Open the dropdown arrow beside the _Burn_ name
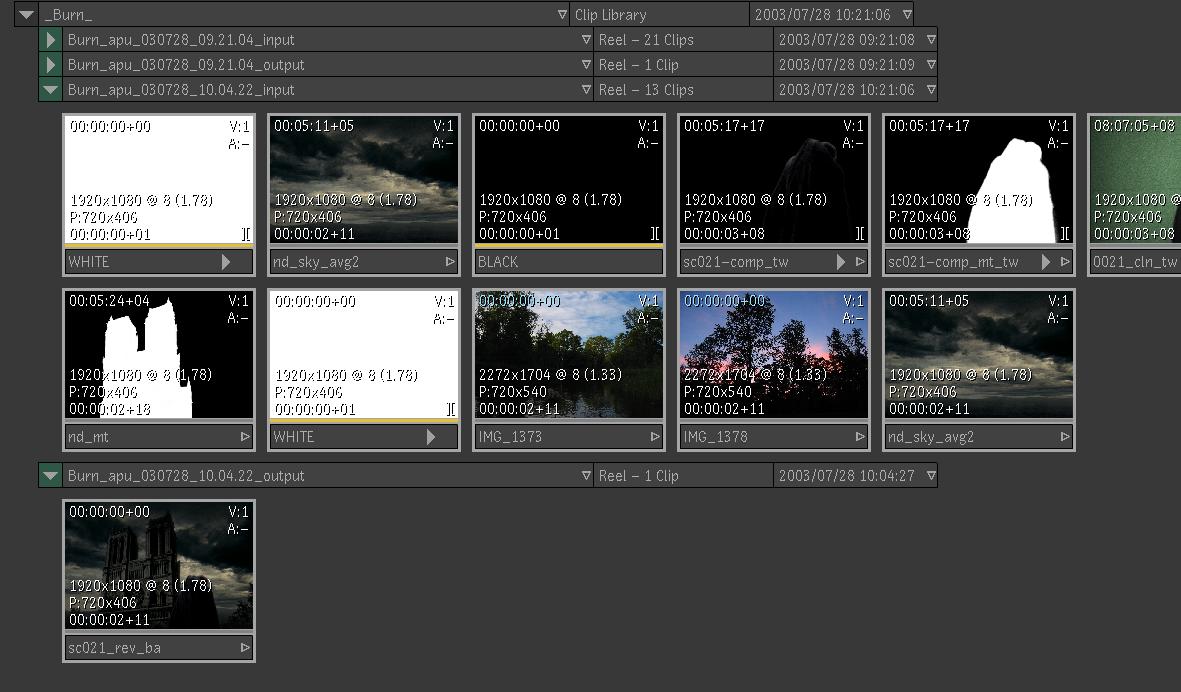This screenshot has height=692, width=1181. [x=562, y=14]
